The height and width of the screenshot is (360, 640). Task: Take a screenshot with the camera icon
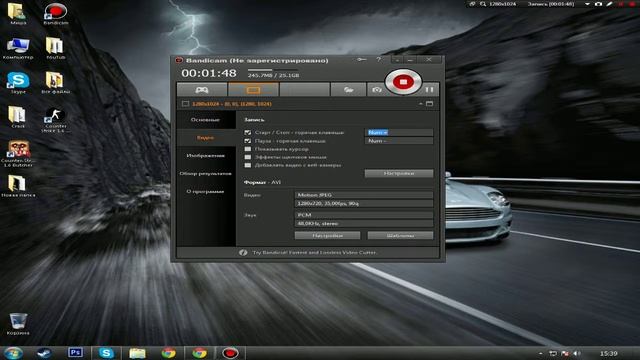(377, 89)
